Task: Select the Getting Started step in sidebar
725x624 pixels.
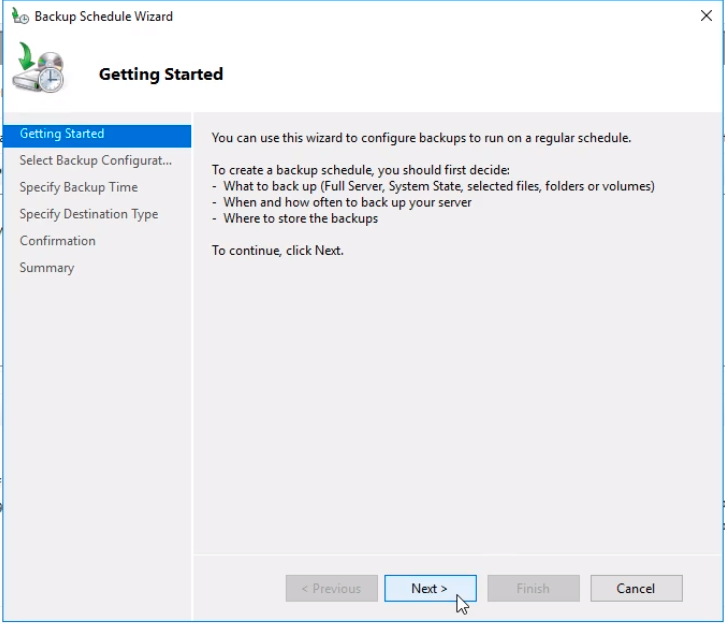Action: click(62, 134)
